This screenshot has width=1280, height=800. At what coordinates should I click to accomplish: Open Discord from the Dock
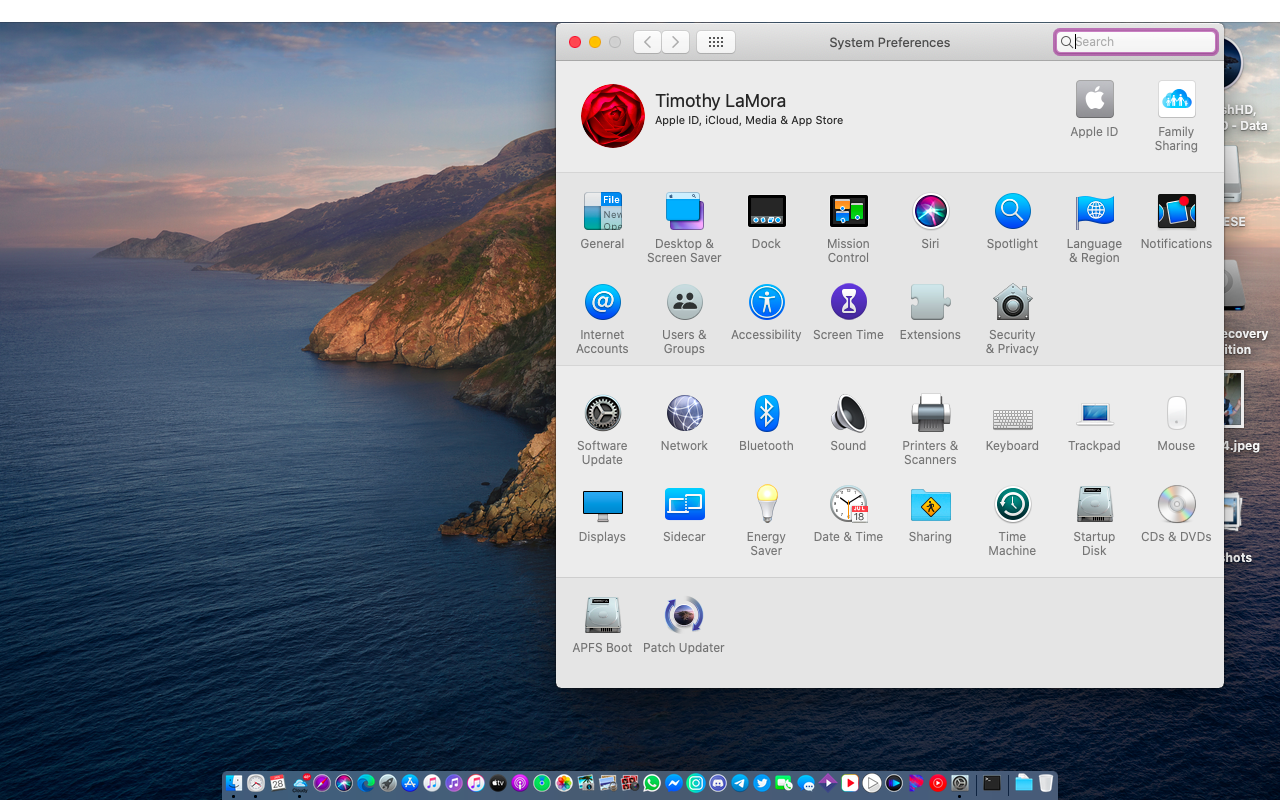pos(718,783)
